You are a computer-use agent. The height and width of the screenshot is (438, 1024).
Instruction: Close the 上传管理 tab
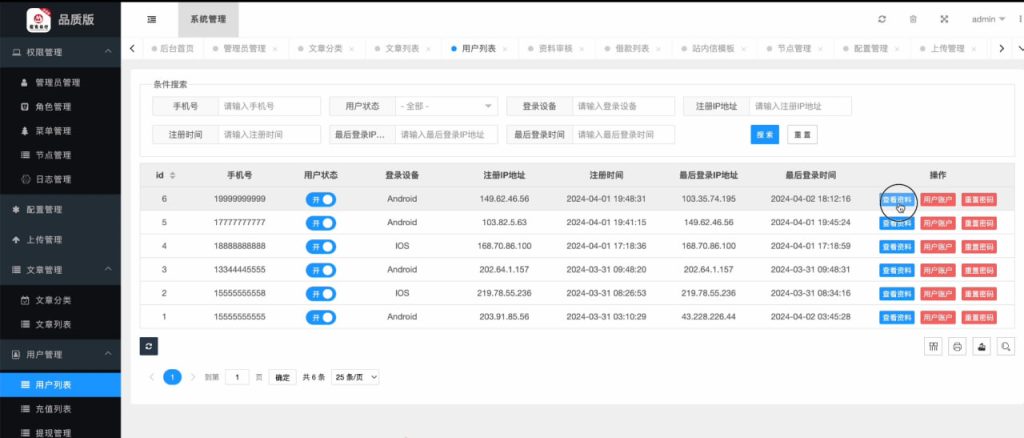tap(974, 49)
